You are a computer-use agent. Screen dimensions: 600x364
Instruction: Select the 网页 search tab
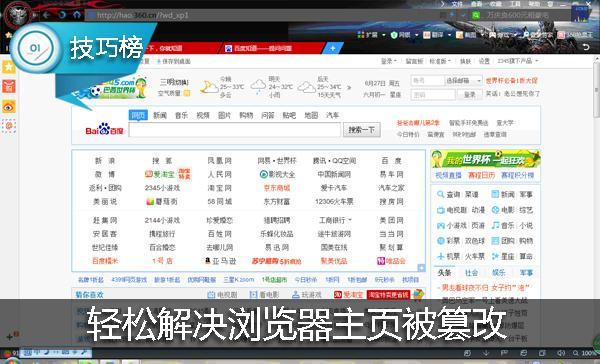click(138, 115)
